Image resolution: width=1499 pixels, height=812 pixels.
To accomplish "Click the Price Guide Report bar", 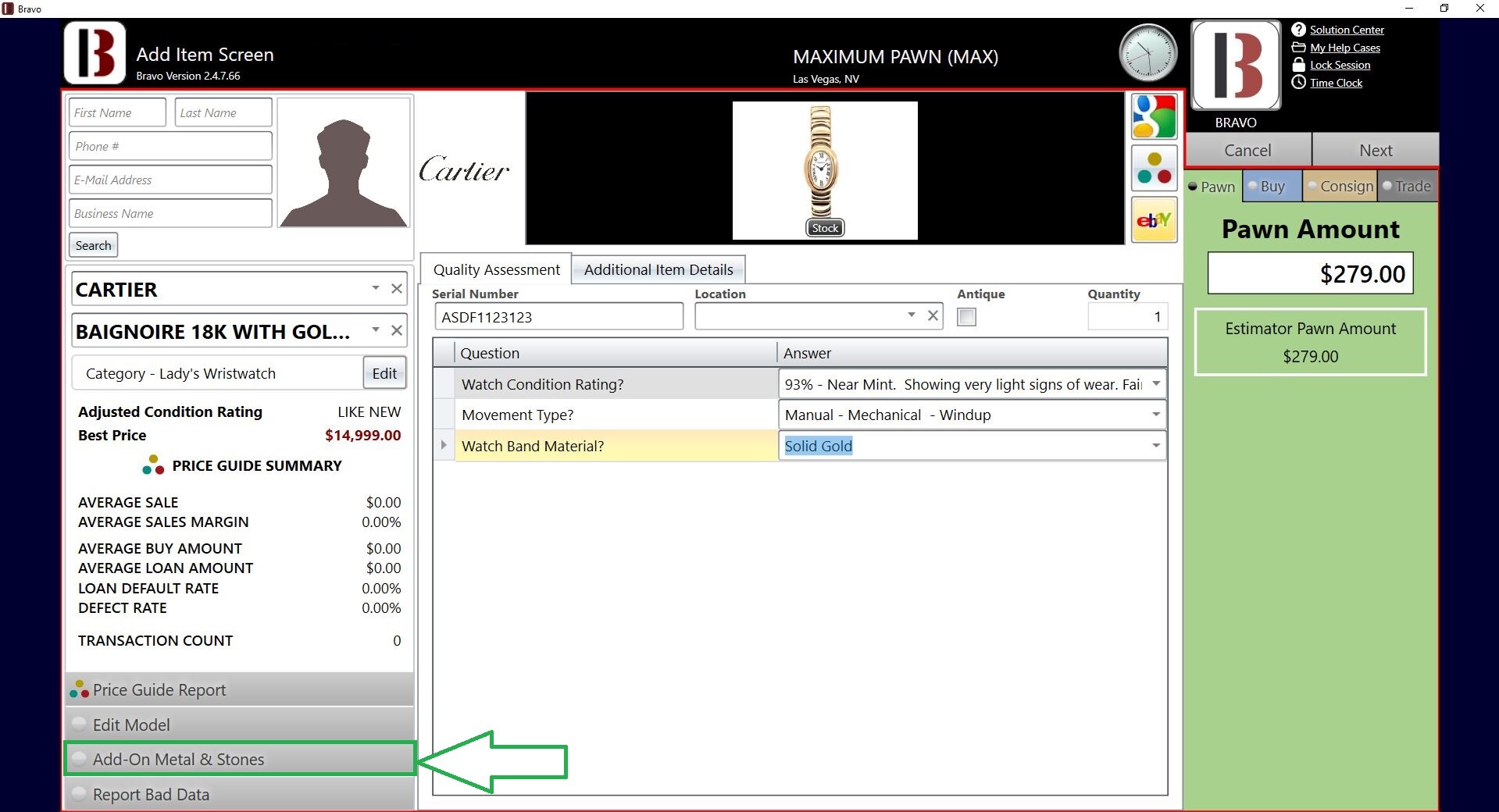I will coord(239,689).
